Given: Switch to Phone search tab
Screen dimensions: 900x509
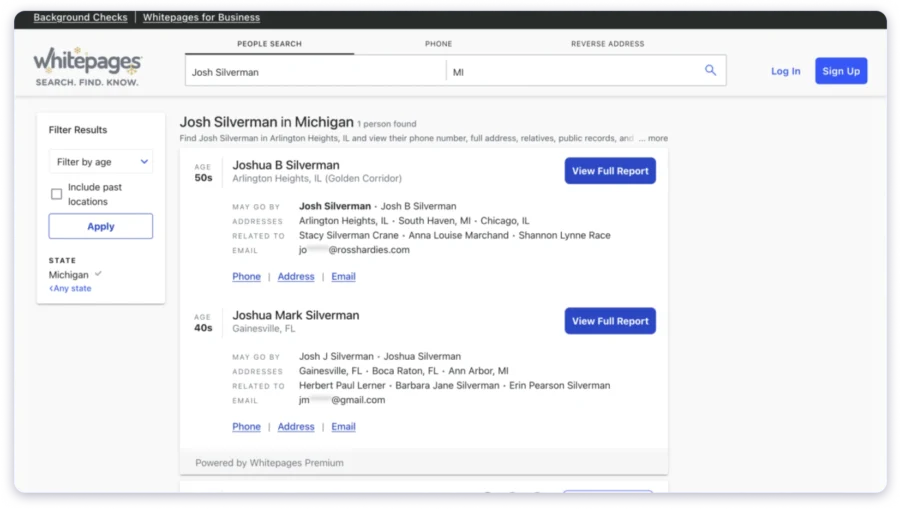Looking at the screenshot, I should tap(439, 44).
